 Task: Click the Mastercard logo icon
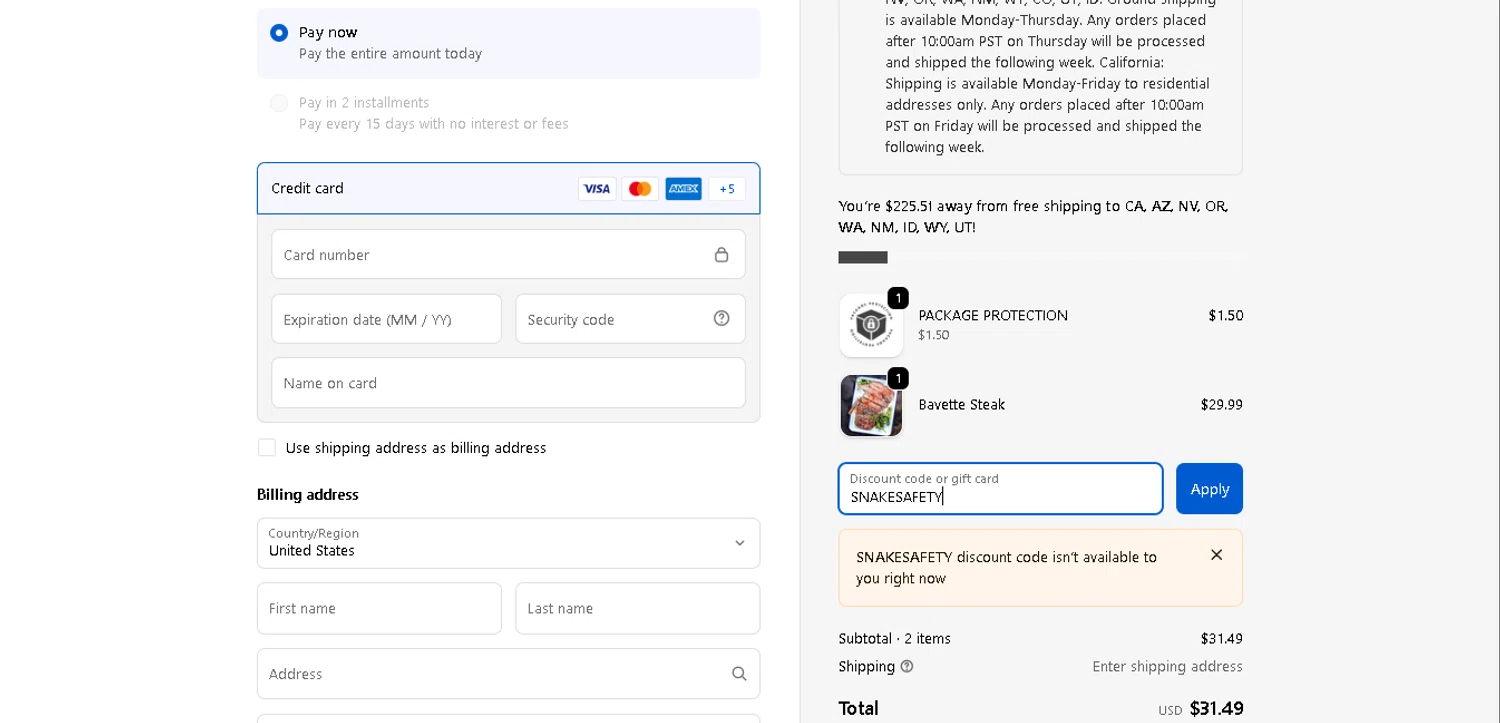640,189
